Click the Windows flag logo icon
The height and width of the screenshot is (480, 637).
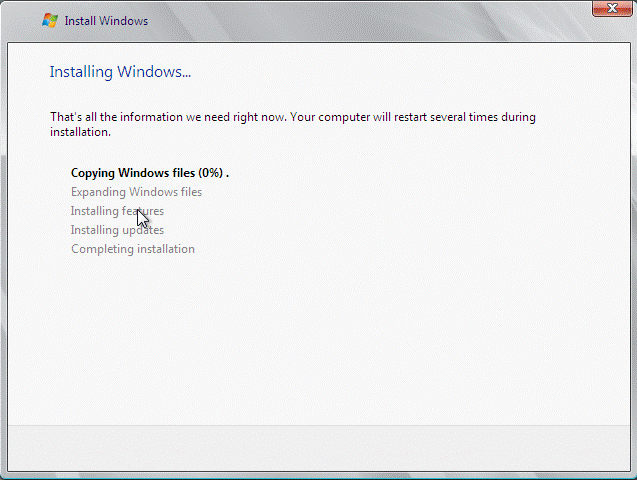[50, 21]
